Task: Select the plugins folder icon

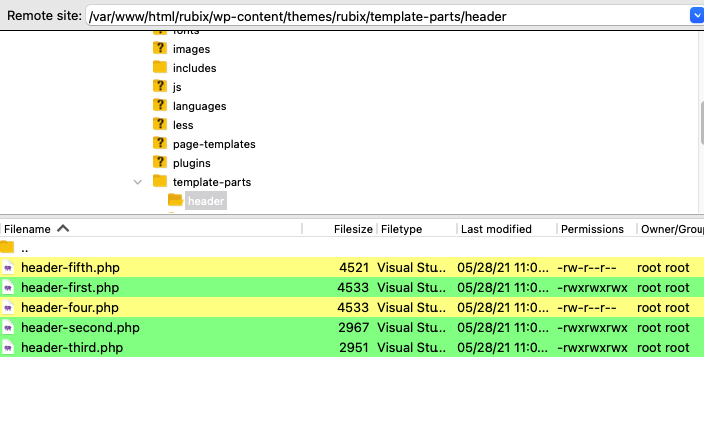Action: (160, 163)
